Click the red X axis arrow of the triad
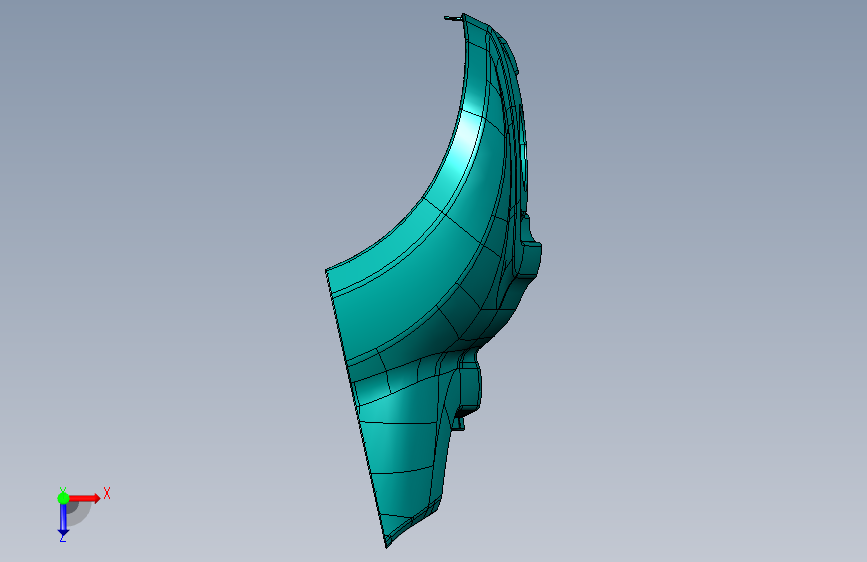 point(85,498)
